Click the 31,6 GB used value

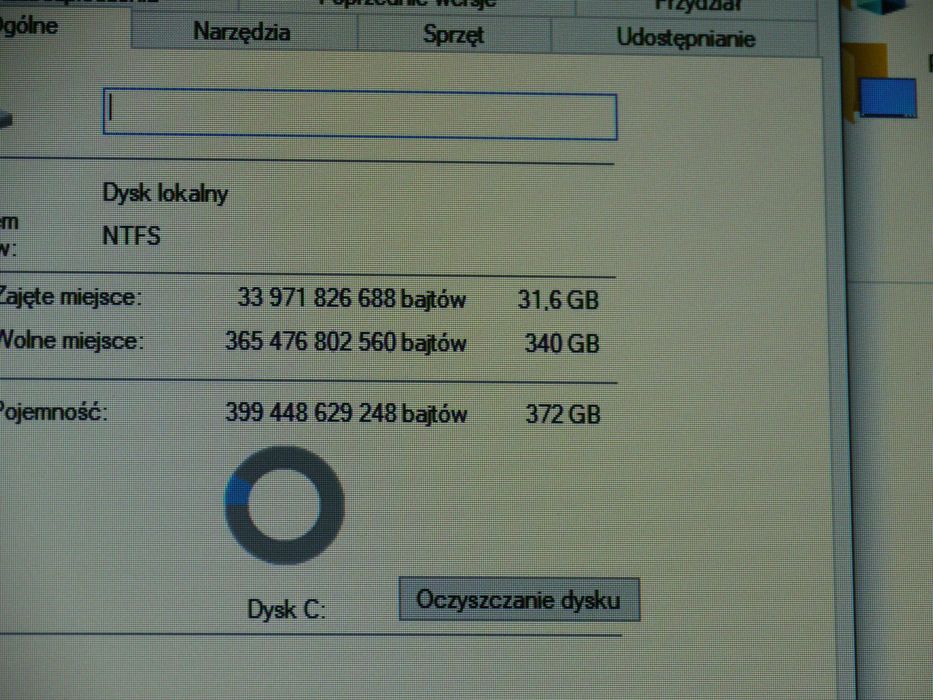pyautogui.click(x=558, y=299)
